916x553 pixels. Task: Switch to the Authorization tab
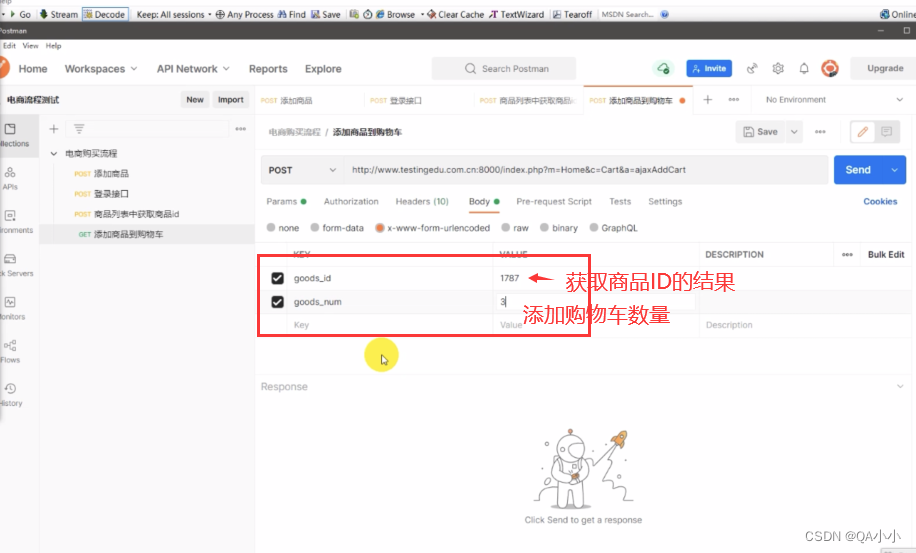tap(351, 201)
